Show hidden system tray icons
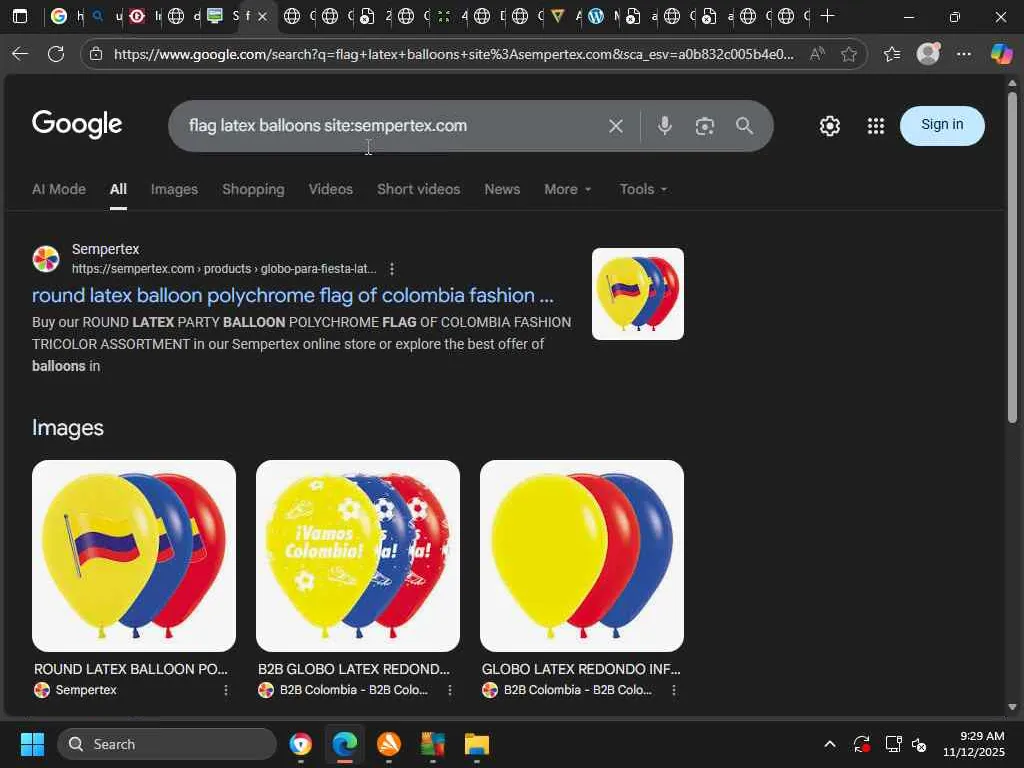This screenshot has height=768, width=1024. click(x=829, y=744)
